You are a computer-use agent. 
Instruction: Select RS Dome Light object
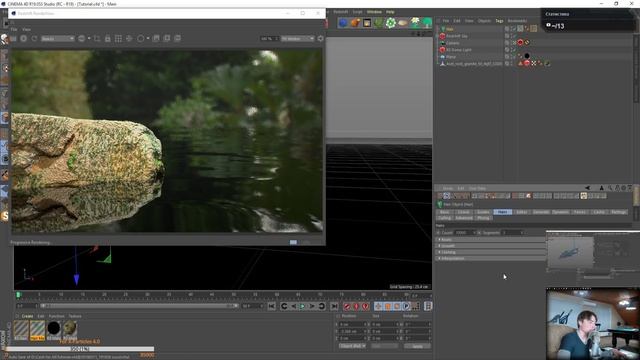pos(458,50)
